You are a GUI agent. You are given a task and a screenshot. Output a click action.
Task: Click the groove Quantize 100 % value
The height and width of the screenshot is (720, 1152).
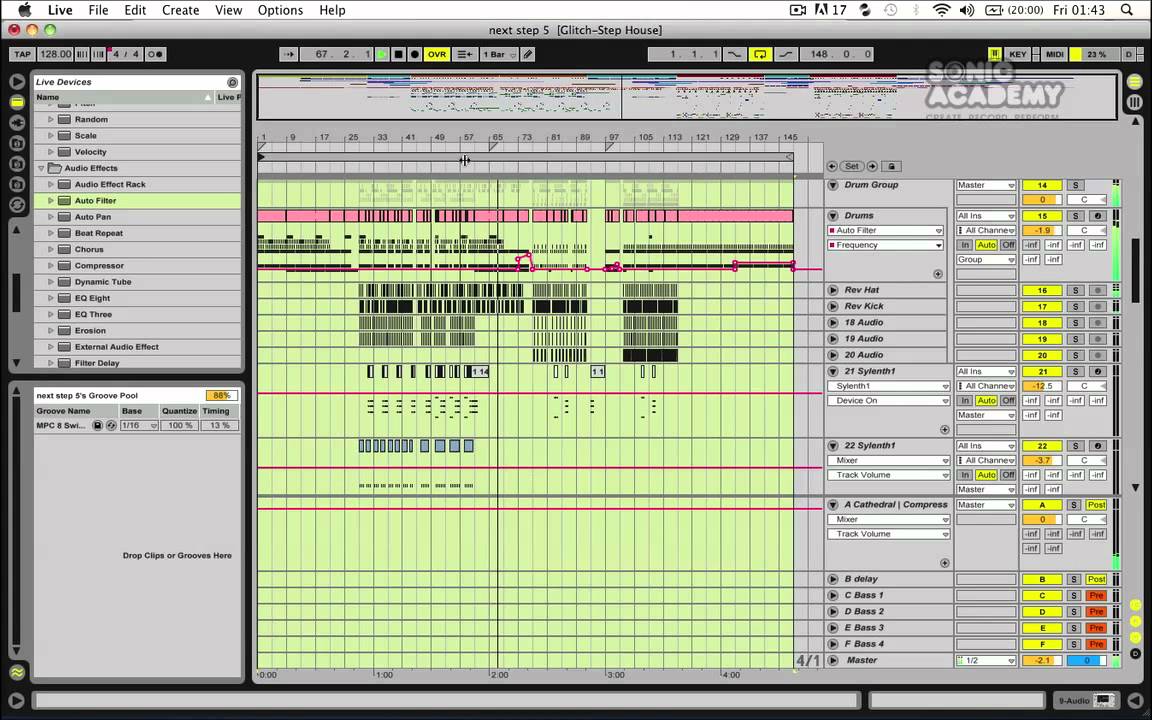(x=180, y=425)
